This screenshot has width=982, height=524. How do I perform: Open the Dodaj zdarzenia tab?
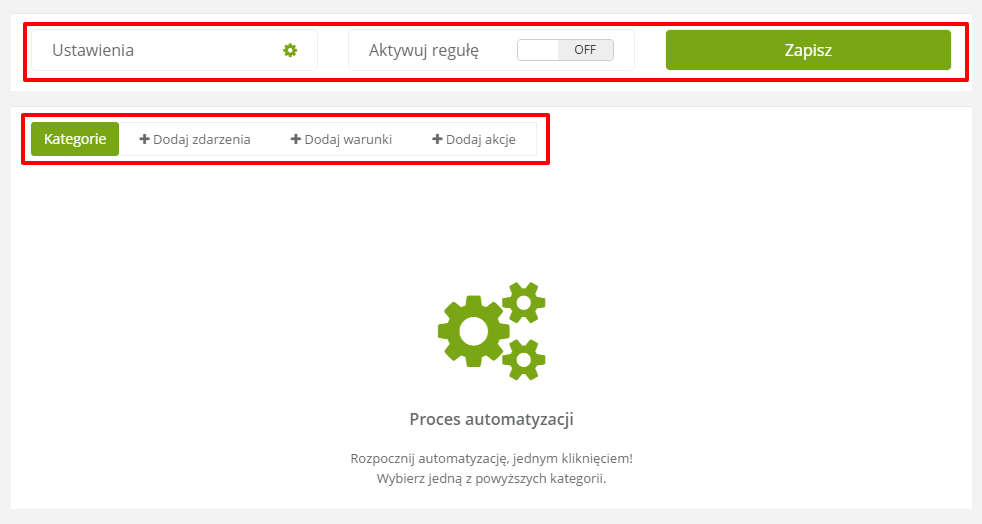[x=195, y=139]
